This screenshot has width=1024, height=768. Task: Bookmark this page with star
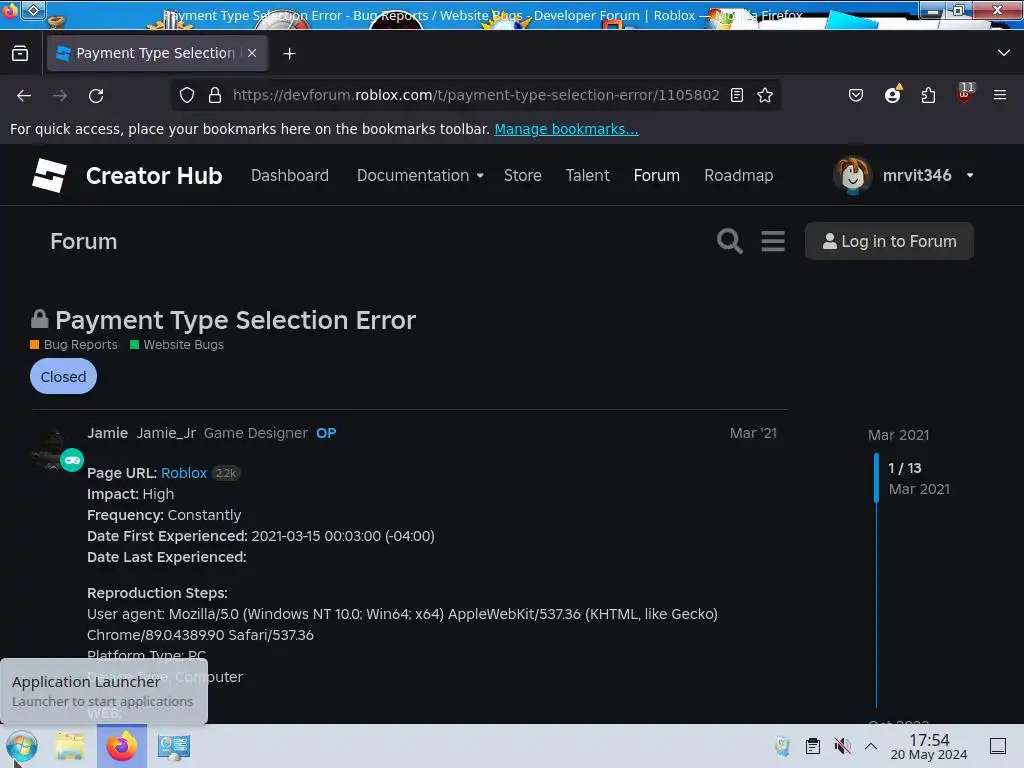tap(765, 95)
